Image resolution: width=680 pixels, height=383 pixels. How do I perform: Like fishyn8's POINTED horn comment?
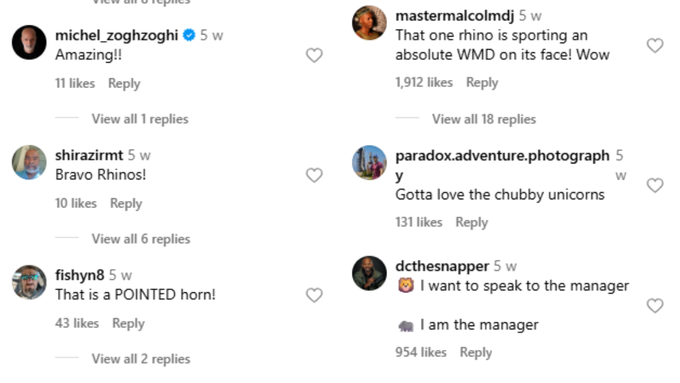click(x=314, y=295)
